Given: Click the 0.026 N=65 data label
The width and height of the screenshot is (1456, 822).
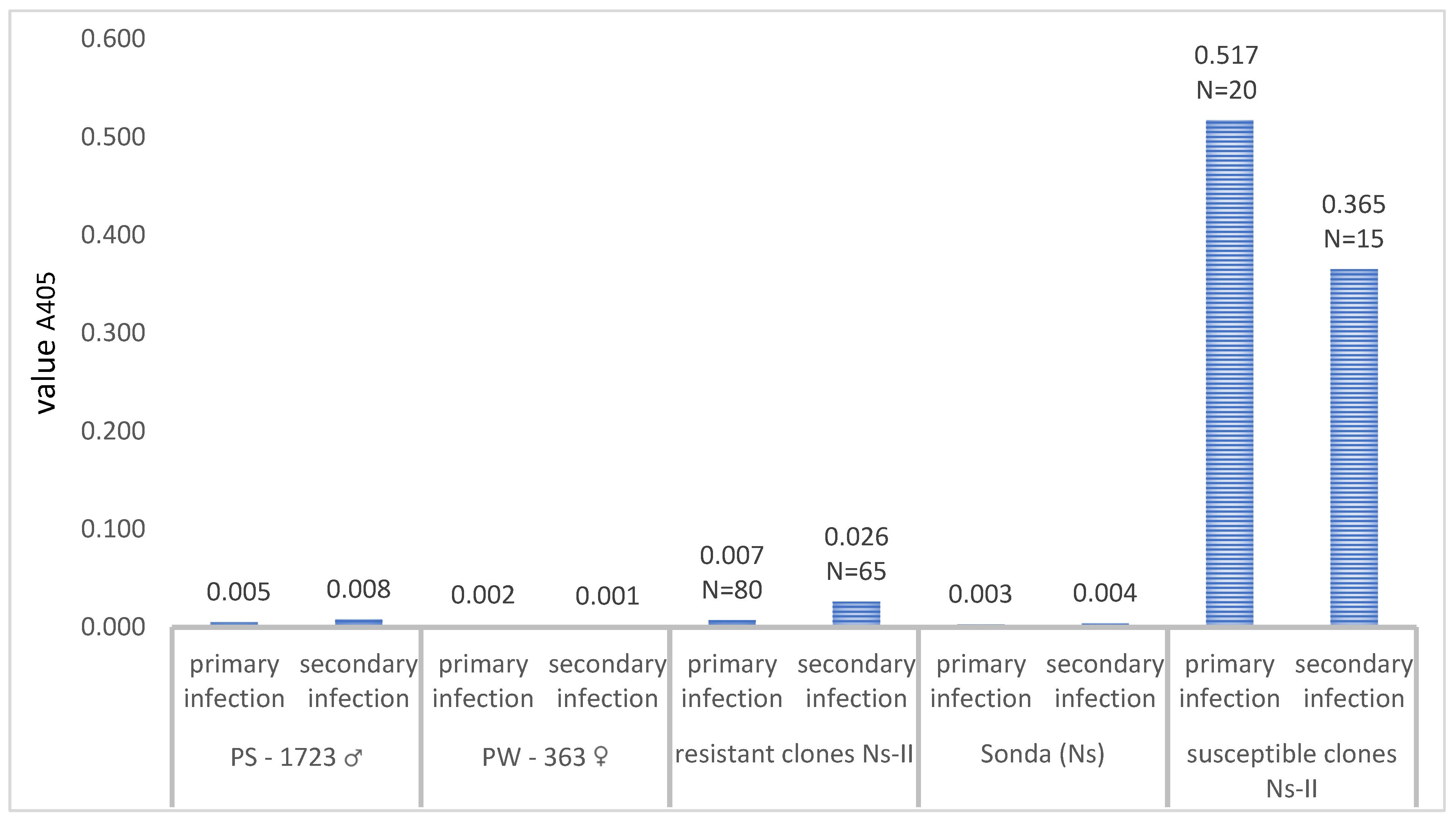Looking at the screenshot, I should [x=856, y=554].
